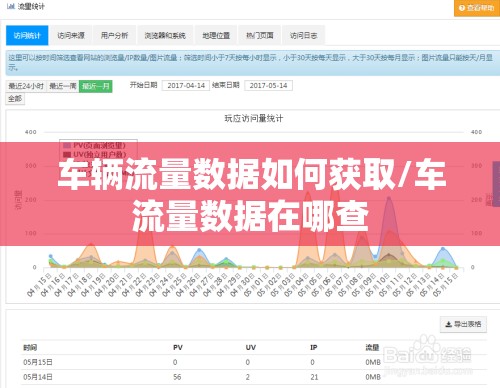
Task: Click UV value 2 in 05月14日 row
Action: point(248,377)
